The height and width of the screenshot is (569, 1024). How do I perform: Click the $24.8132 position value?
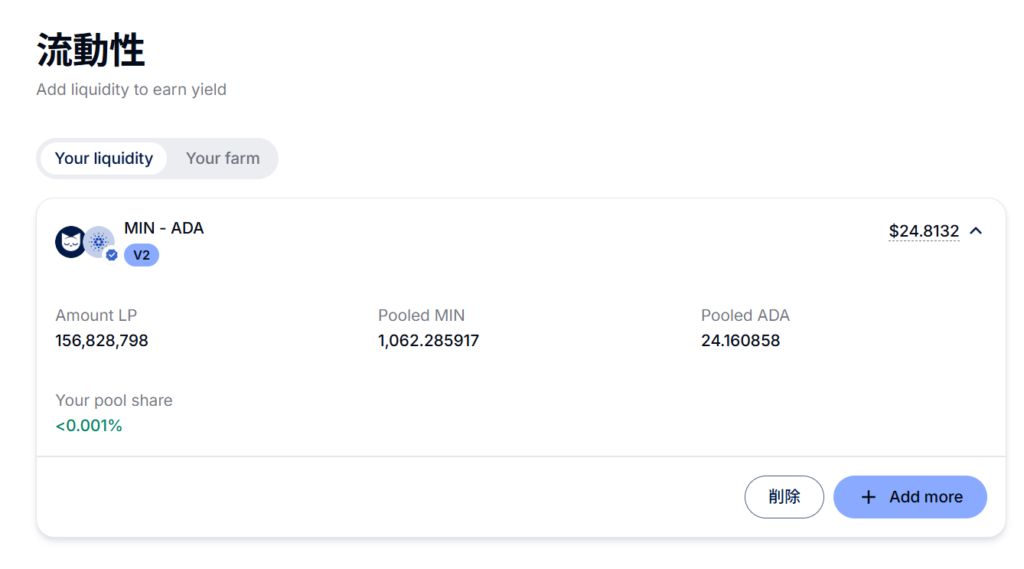[x=923, y=231]
